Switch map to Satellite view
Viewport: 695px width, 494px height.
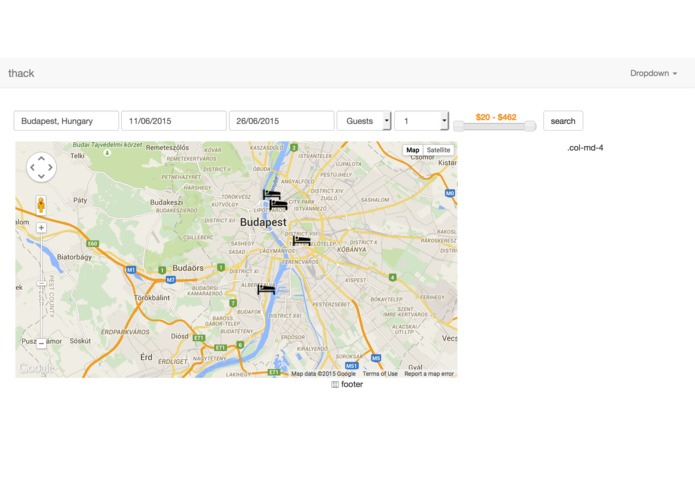coord(438,150)
